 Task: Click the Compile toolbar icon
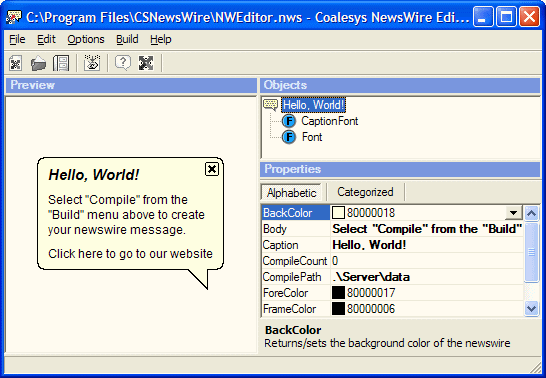coord(92,63)
